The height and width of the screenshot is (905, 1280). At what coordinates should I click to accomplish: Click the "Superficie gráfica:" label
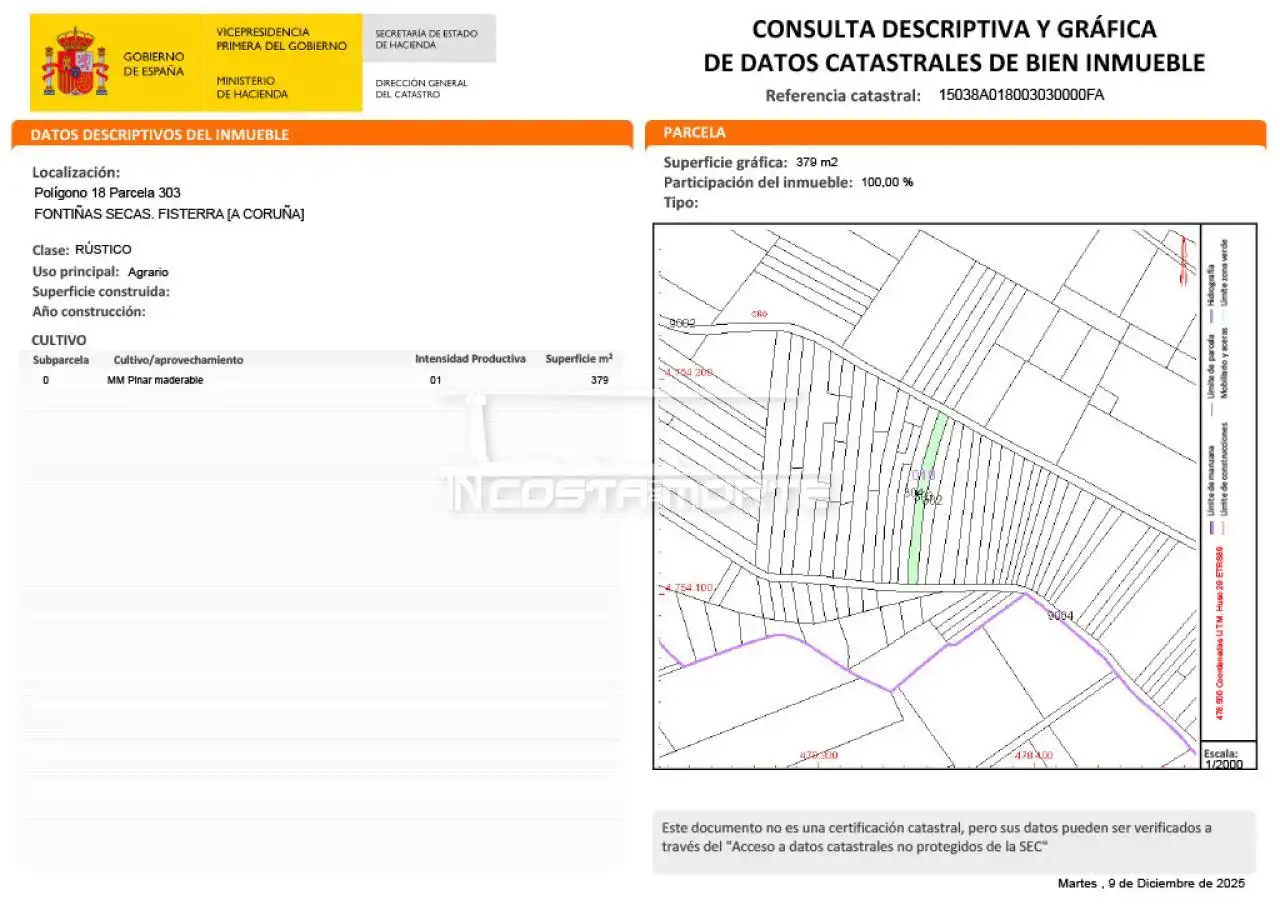tap(725, 162)
